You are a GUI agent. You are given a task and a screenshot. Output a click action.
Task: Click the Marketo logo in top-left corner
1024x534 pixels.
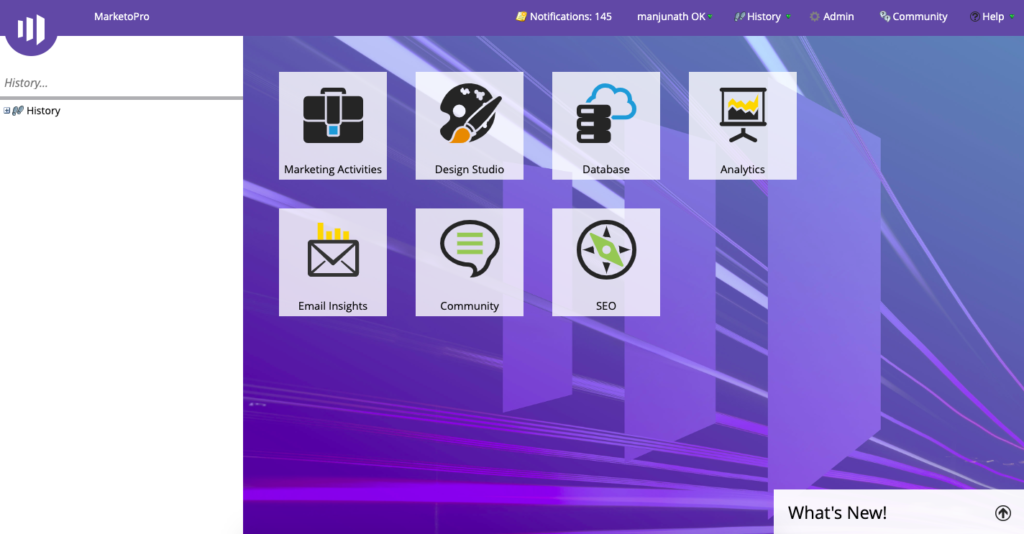pos(31,27)
